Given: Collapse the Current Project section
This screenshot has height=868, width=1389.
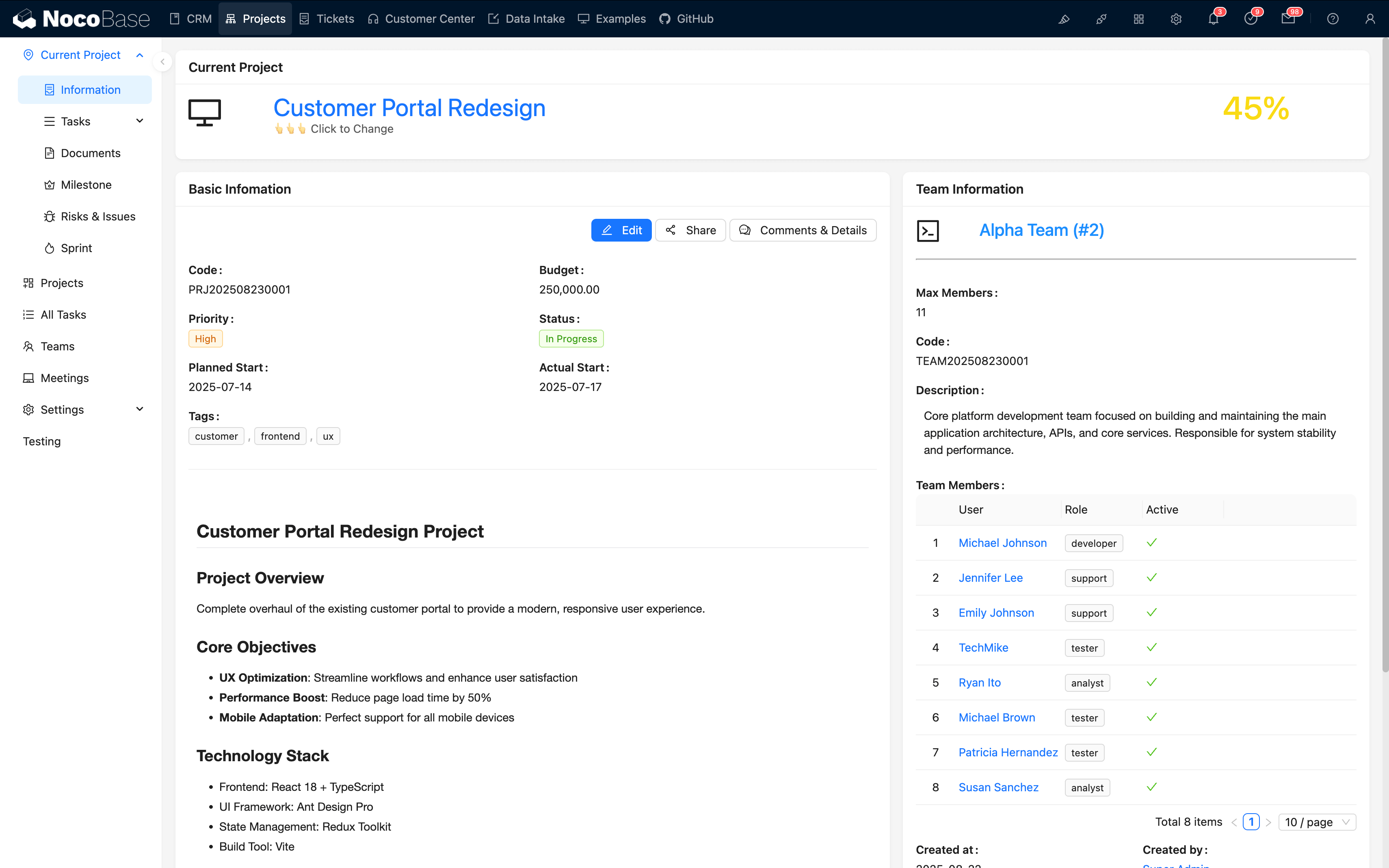Looking at the screenshot, I should [140, 55].
